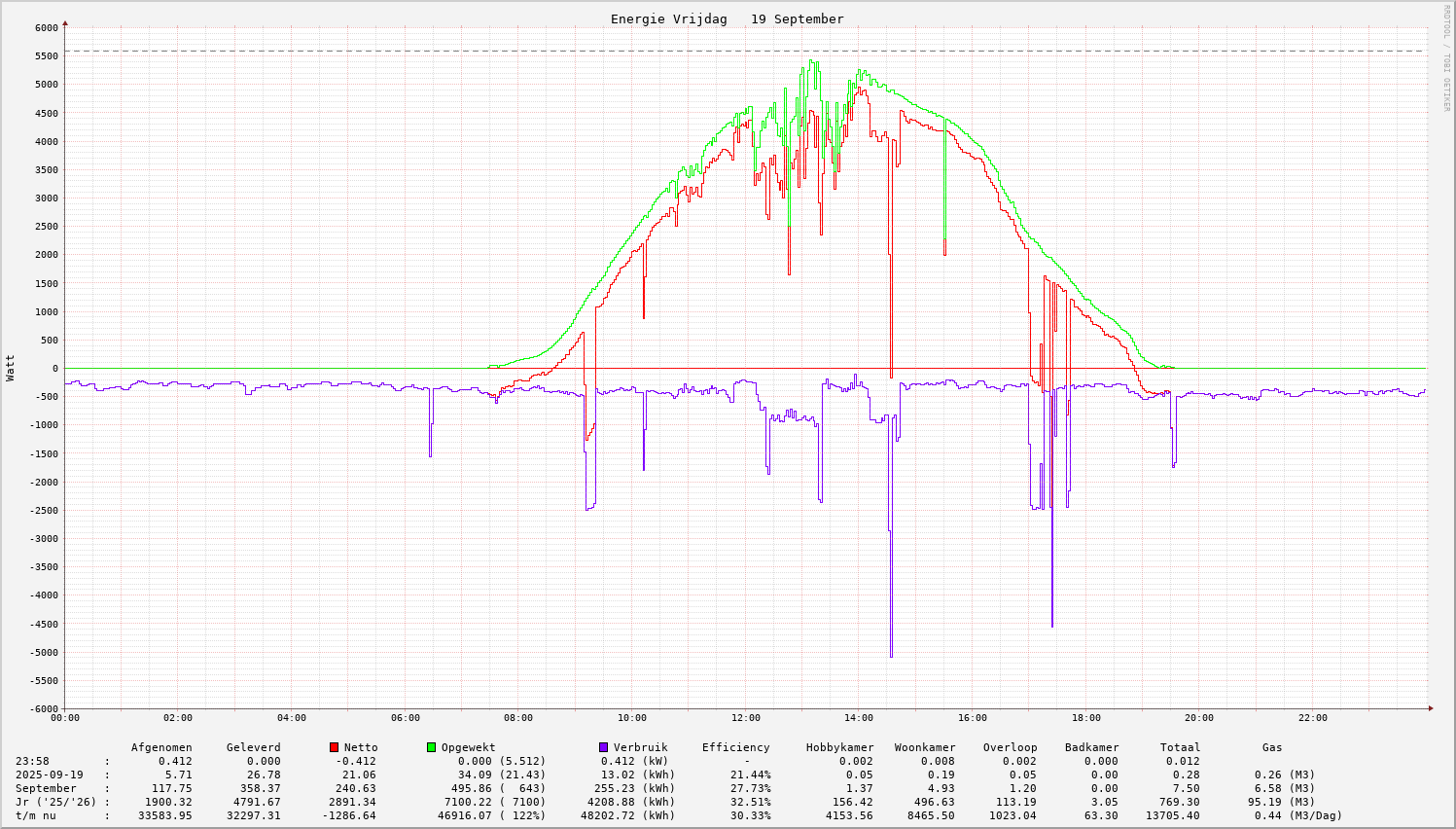Select the 12:00 time axis marker
Viewport: 1456px width, 829px height.
coord(745,718)
